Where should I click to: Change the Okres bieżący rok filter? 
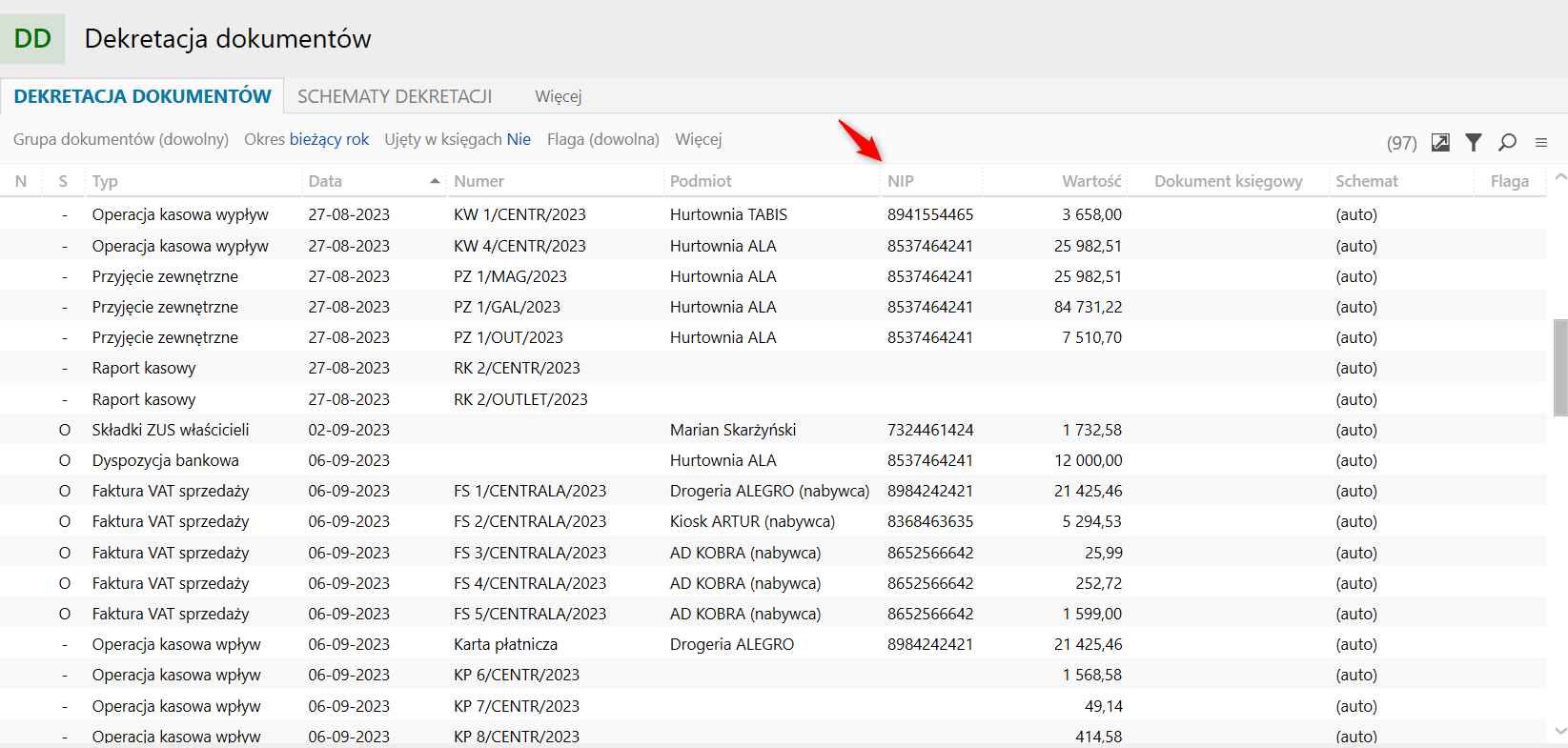click(306, 139)
